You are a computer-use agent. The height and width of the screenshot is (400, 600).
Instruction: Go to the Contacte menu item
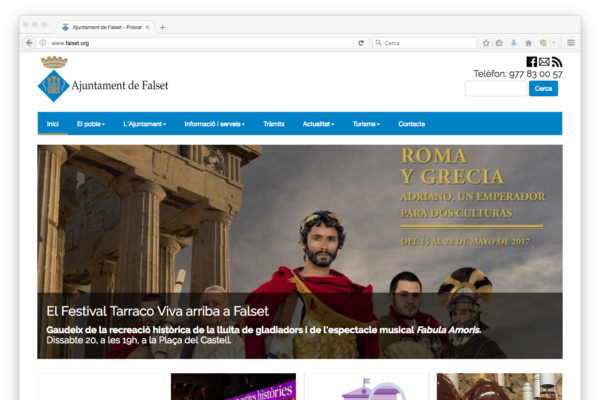pos(412,124)
